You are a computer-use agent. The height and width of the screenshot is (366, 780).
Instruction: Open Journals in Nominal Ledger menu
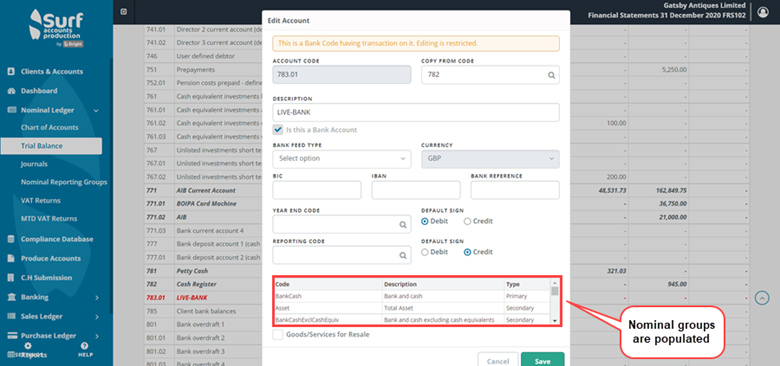34,164
